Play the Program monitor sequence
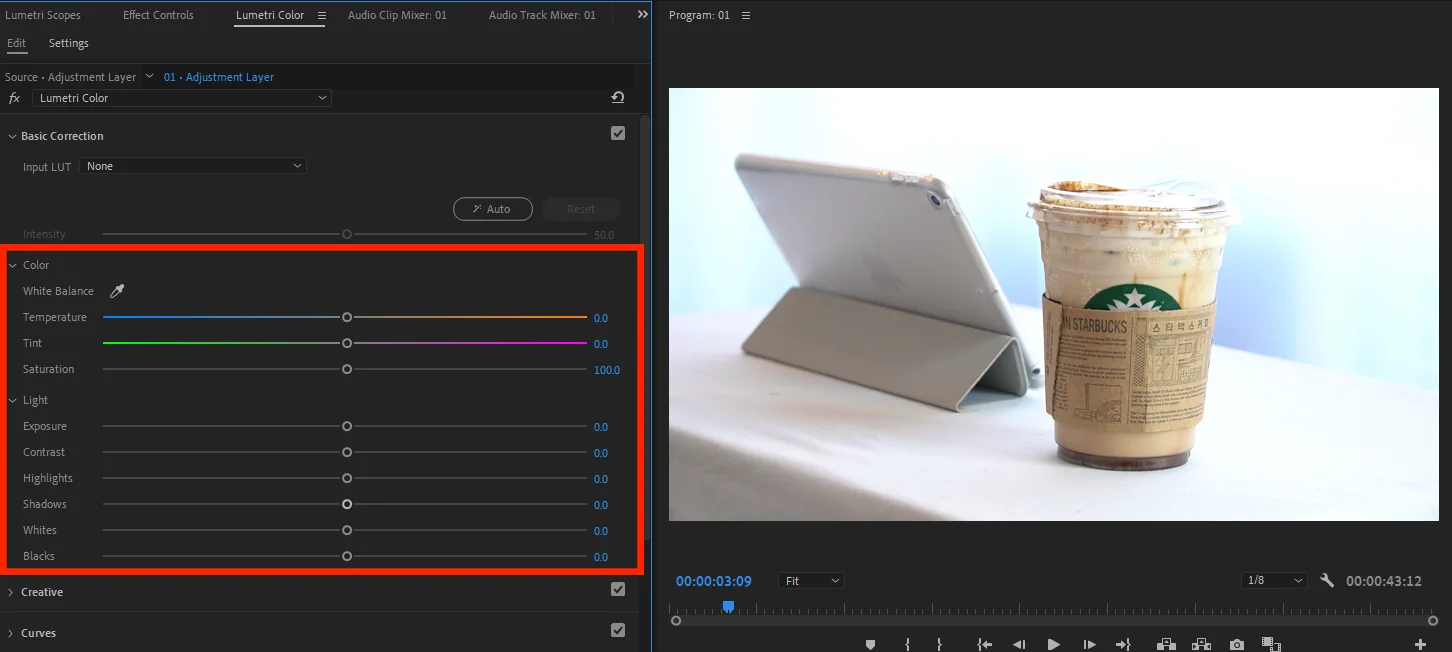The image size is (1452, 652). (1053, 645)
